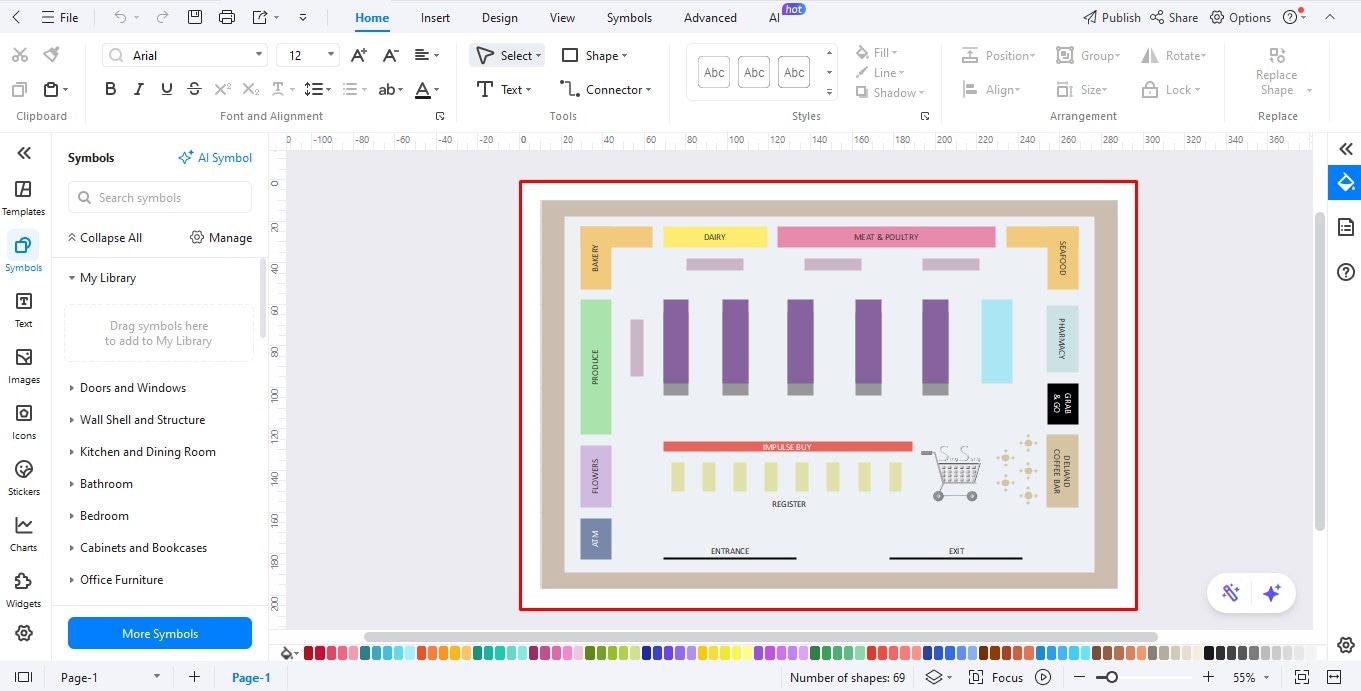
Task: Click the Save icon in title bar
Action: click(195, 17)
